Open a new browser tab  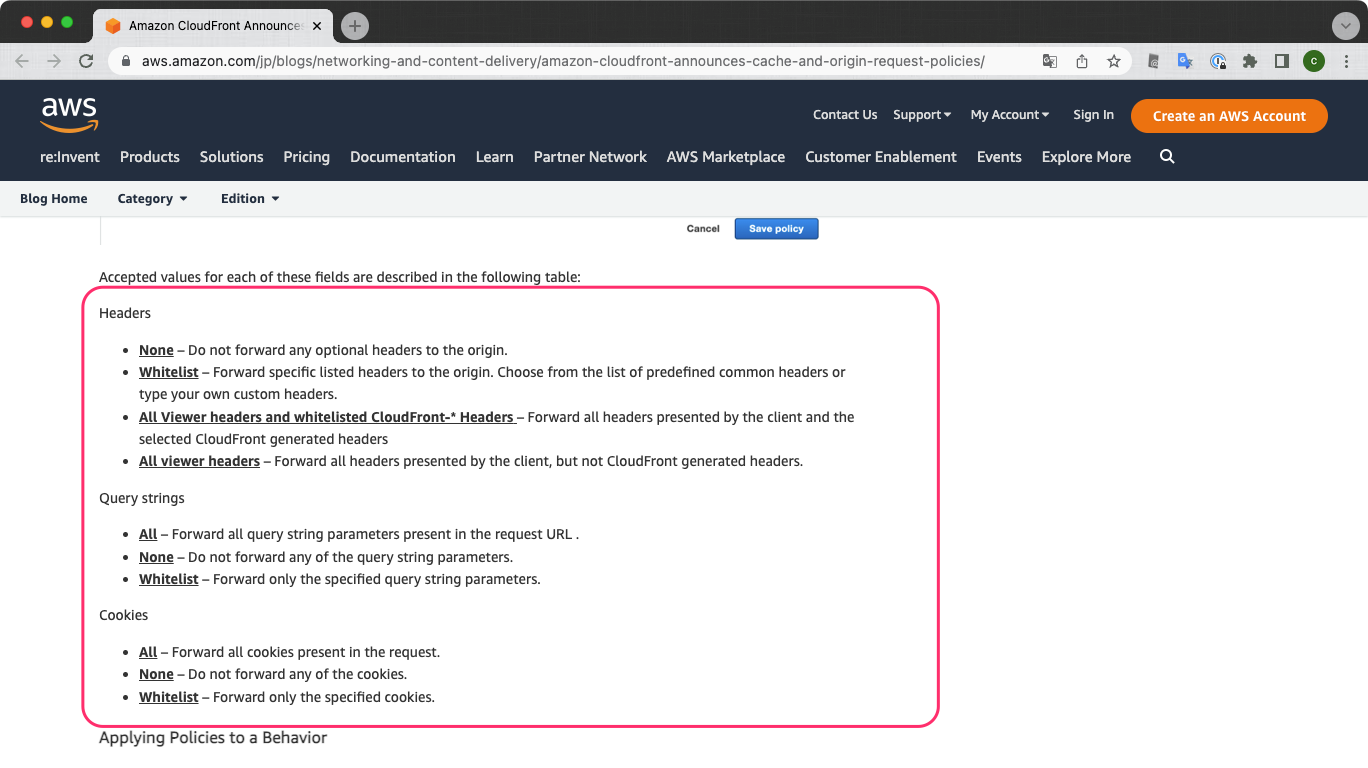[x=355, y=26]
